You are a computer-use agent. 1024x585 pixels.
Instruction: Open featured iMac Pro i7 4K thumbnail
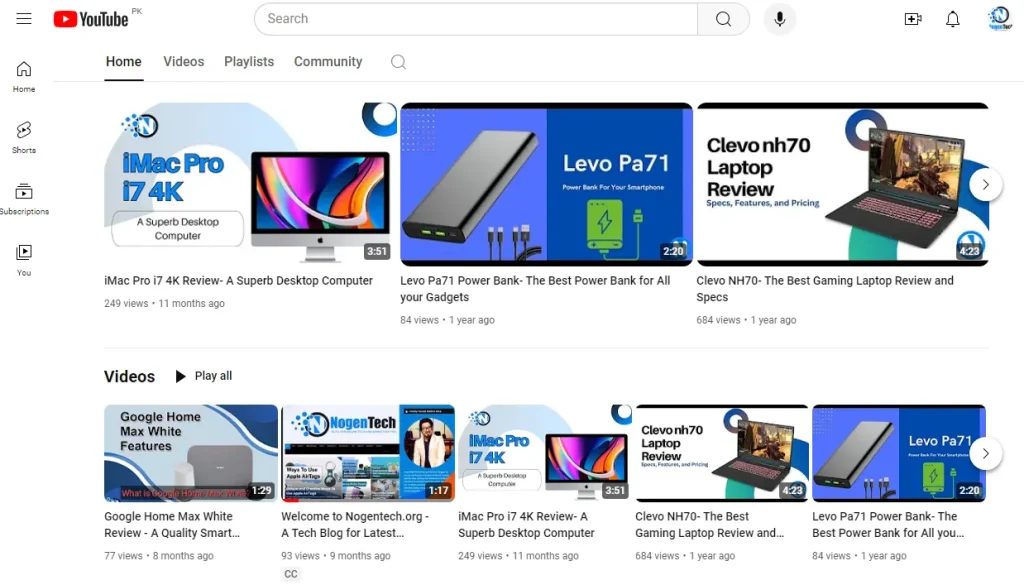(x=250, y=184)
